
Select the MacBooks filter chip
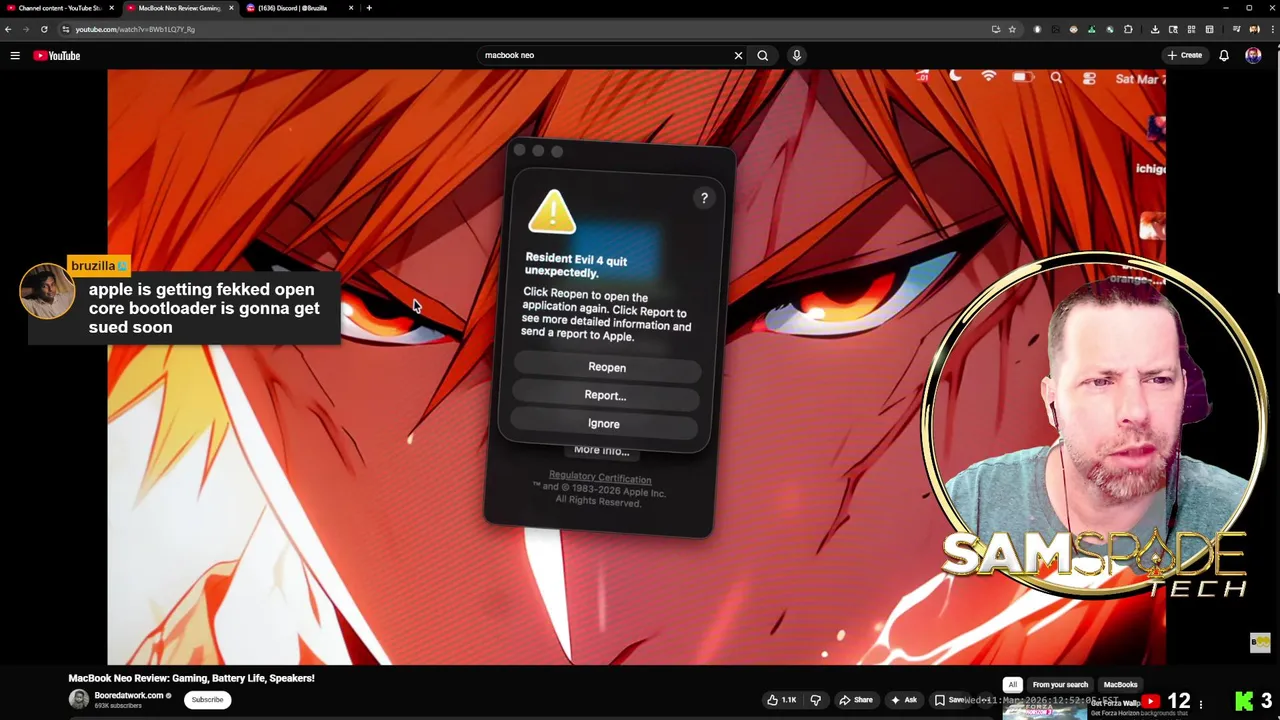(x=1120, y=685)
